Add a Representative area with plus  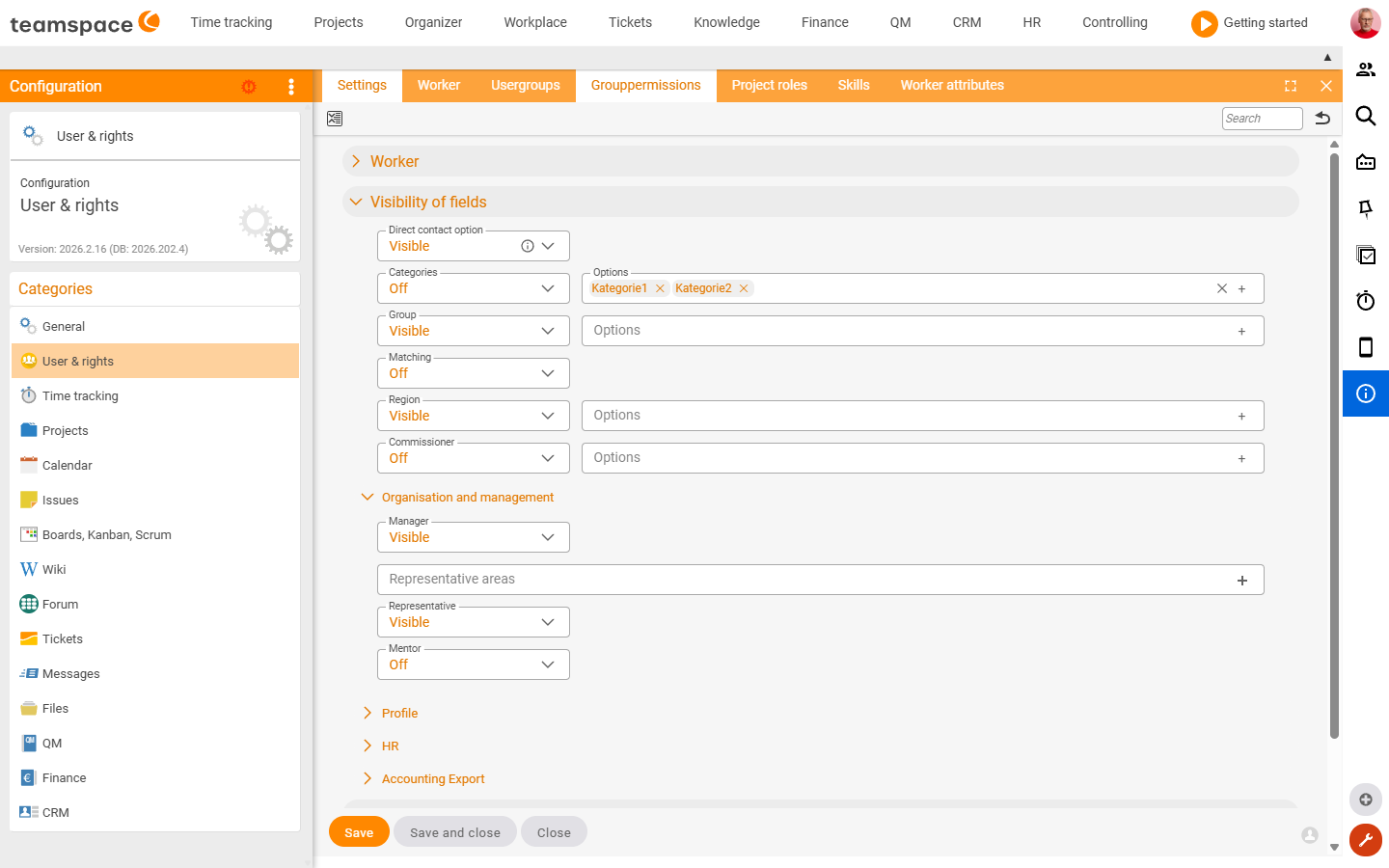(1242, 580)
